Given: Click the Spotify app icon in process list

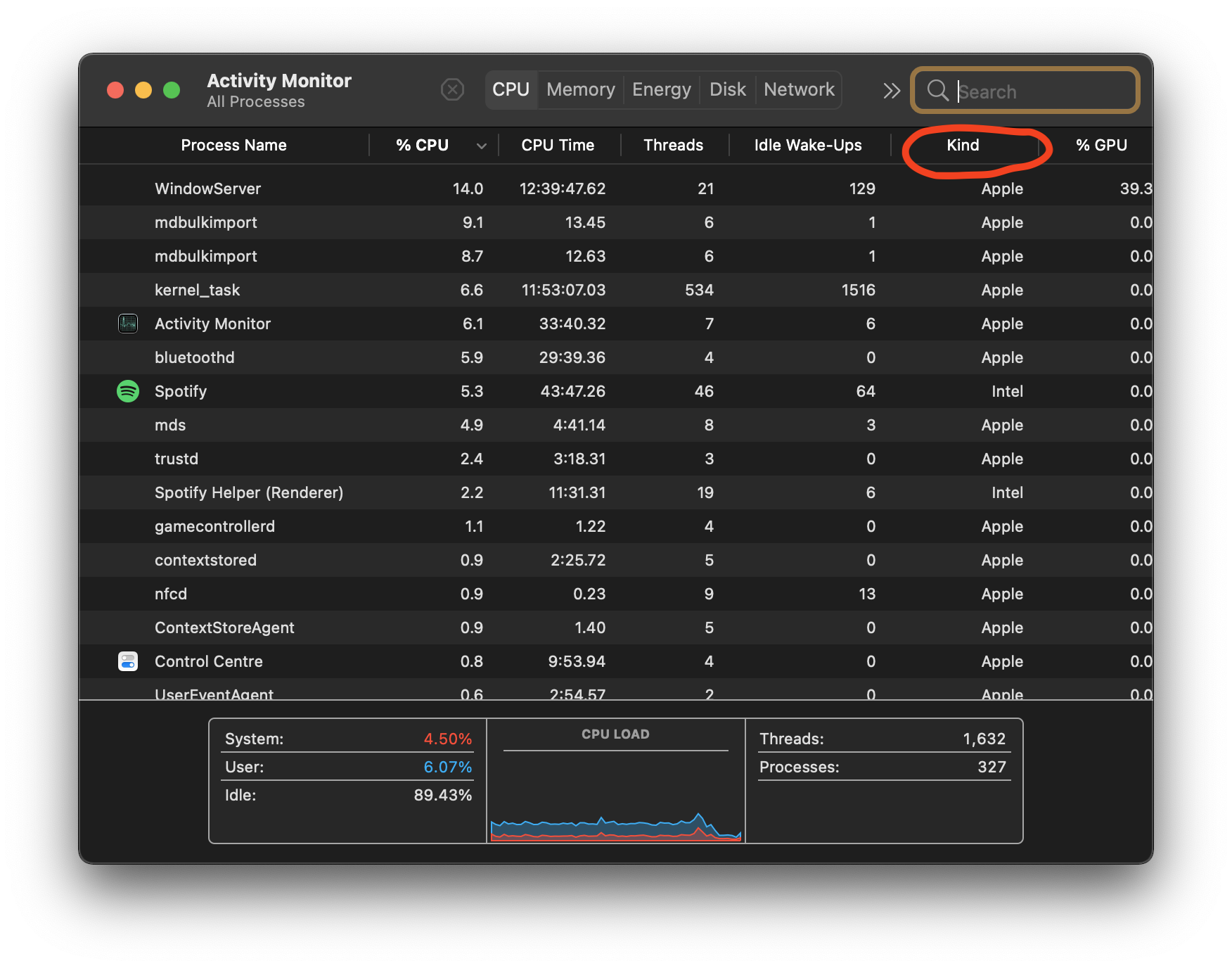Looking at the screenshot, I should pyautogui.click(x=128, y=391).
